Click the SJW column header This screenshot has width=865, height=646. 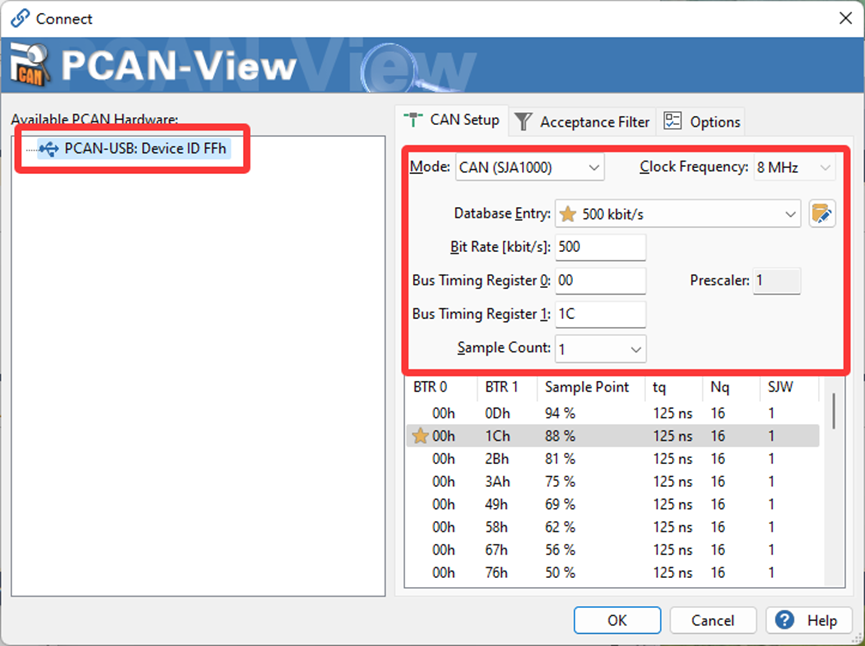pyautogui.click(x=789, y=387)
